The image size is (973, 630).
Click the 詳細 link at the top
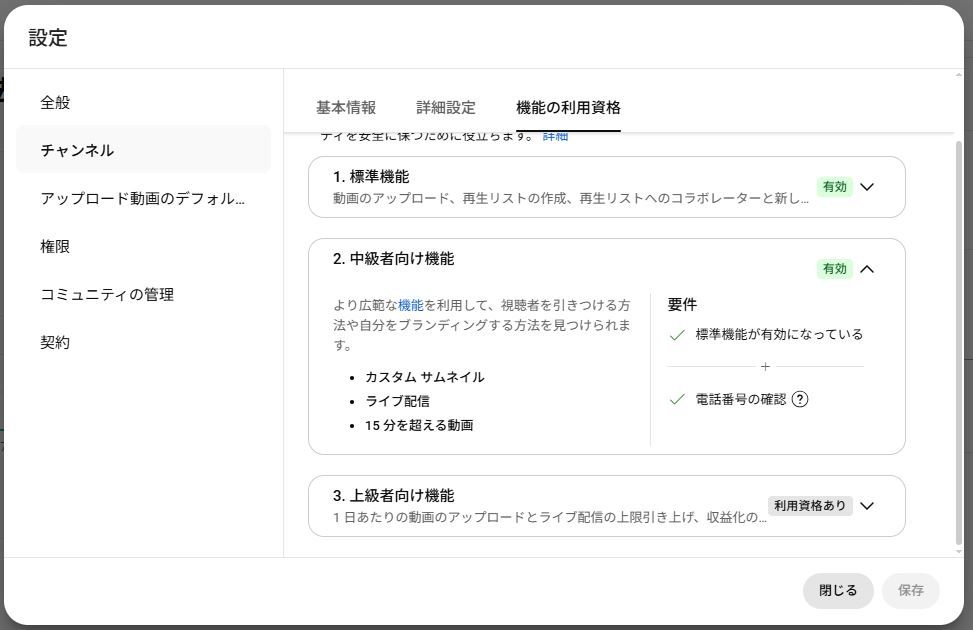coord(555,136)
